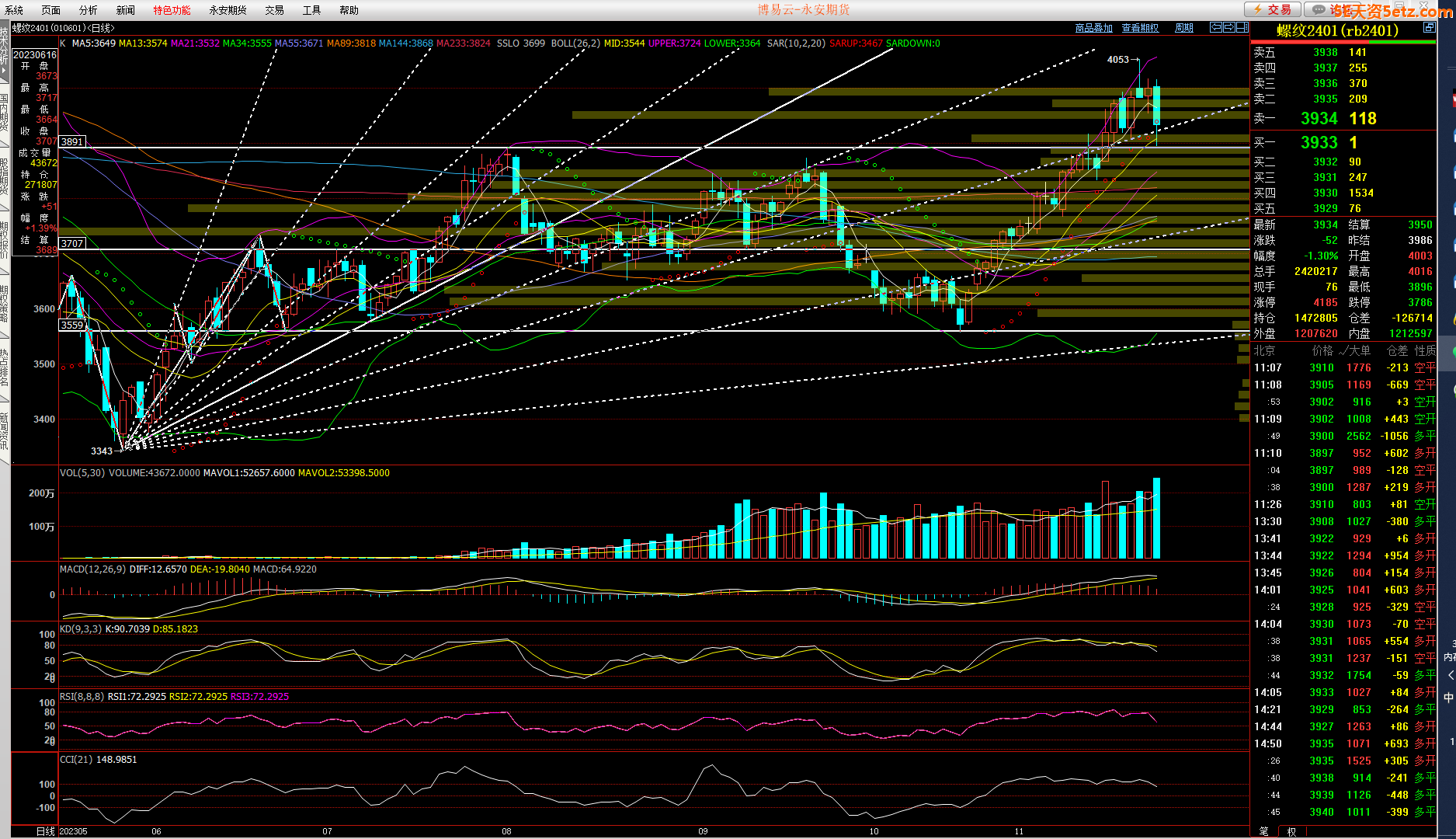
Task: Switch to the 笔 tick tab
Action: pos(1263,832)
